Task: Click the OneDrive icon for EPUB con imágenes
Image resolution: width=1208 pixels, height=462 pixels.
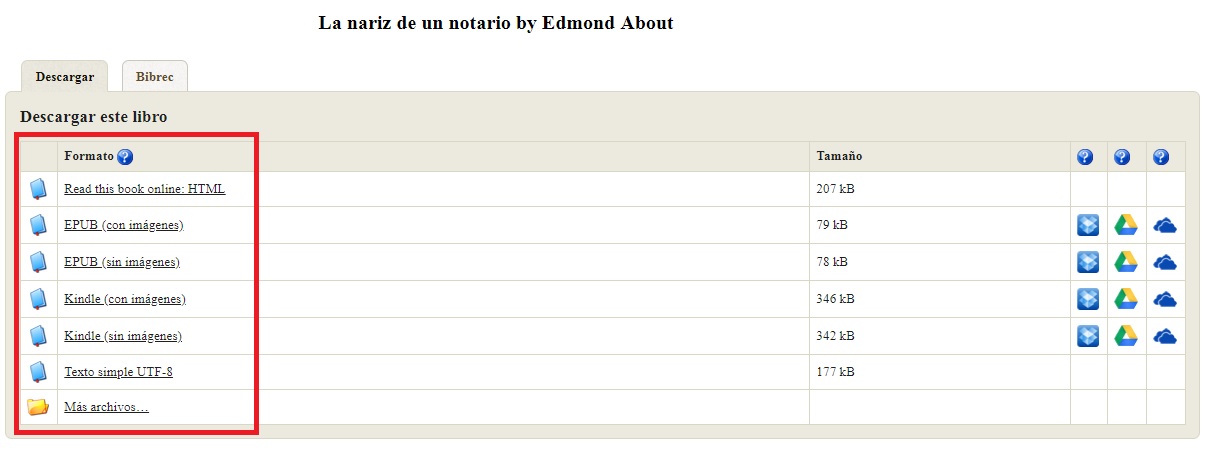Action: 1164,226
